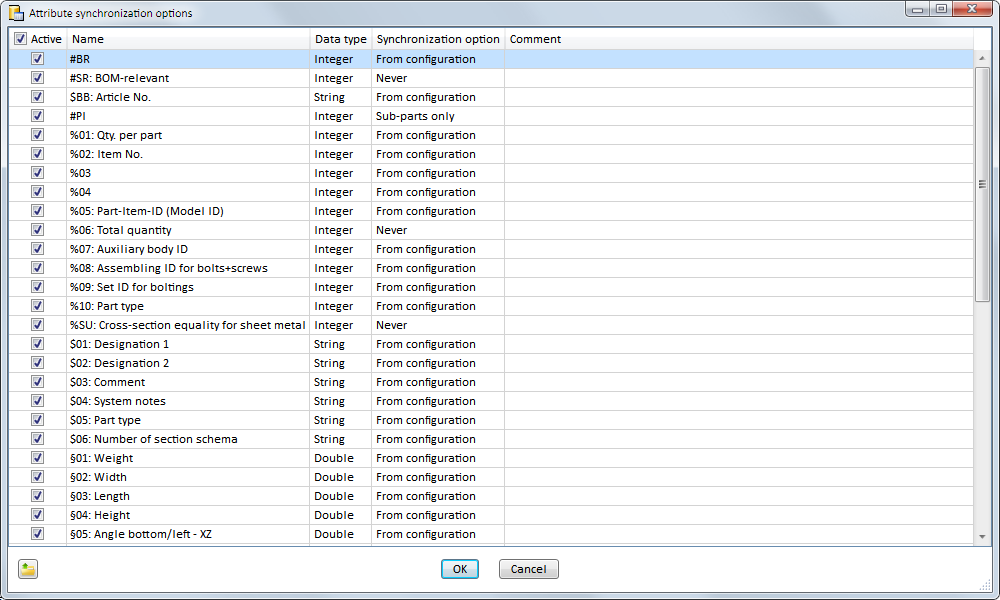
Task: Open synchronization option for #PI row
Action: (x=437, y=116)
